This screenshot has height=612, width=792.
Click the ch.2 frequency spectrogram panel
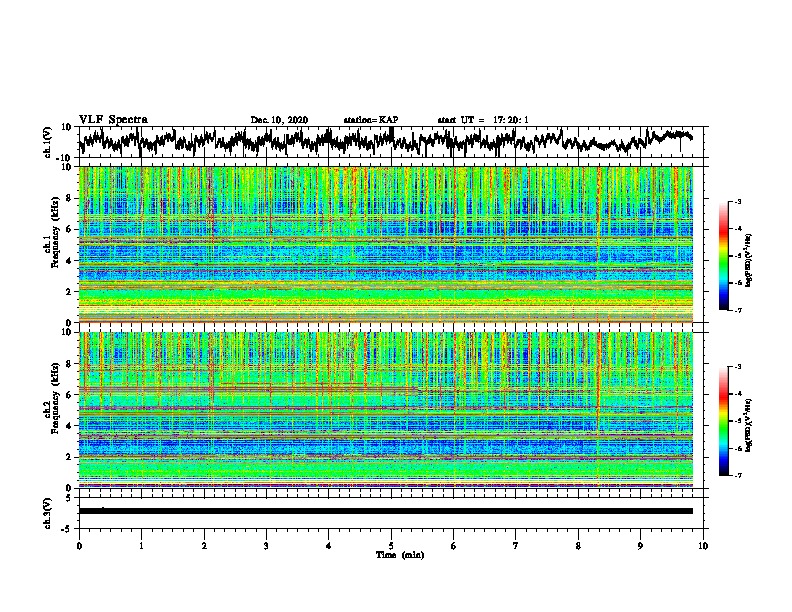[386, 410]
